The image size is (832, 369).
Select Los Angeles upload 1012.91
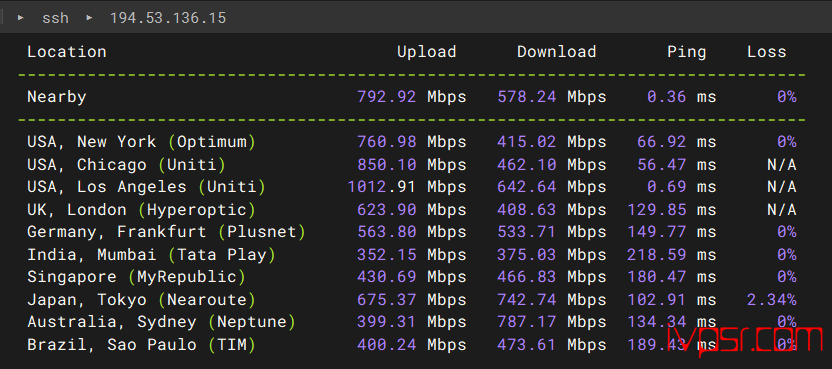(x=382, y=187)
